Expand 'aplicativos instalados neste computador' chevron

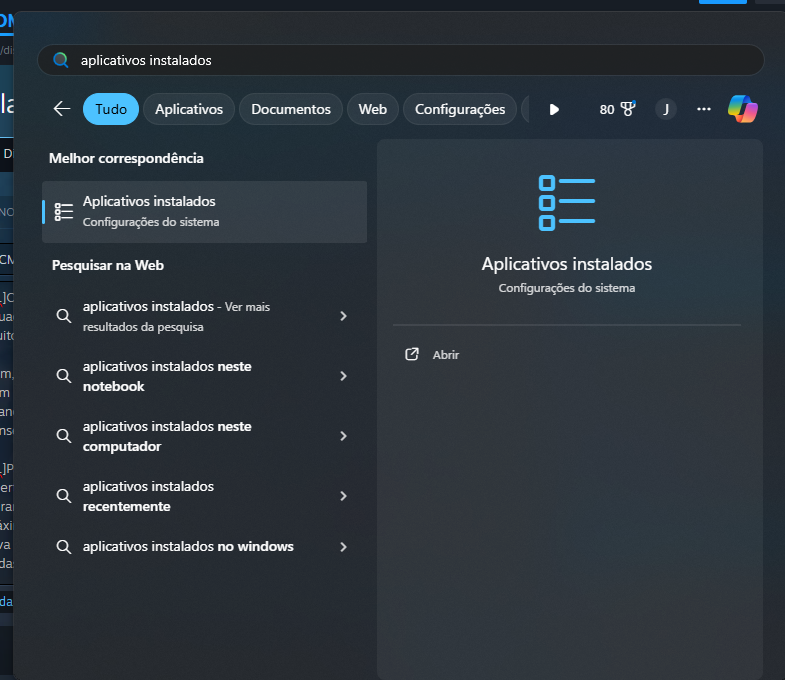[x=343, y=436]
